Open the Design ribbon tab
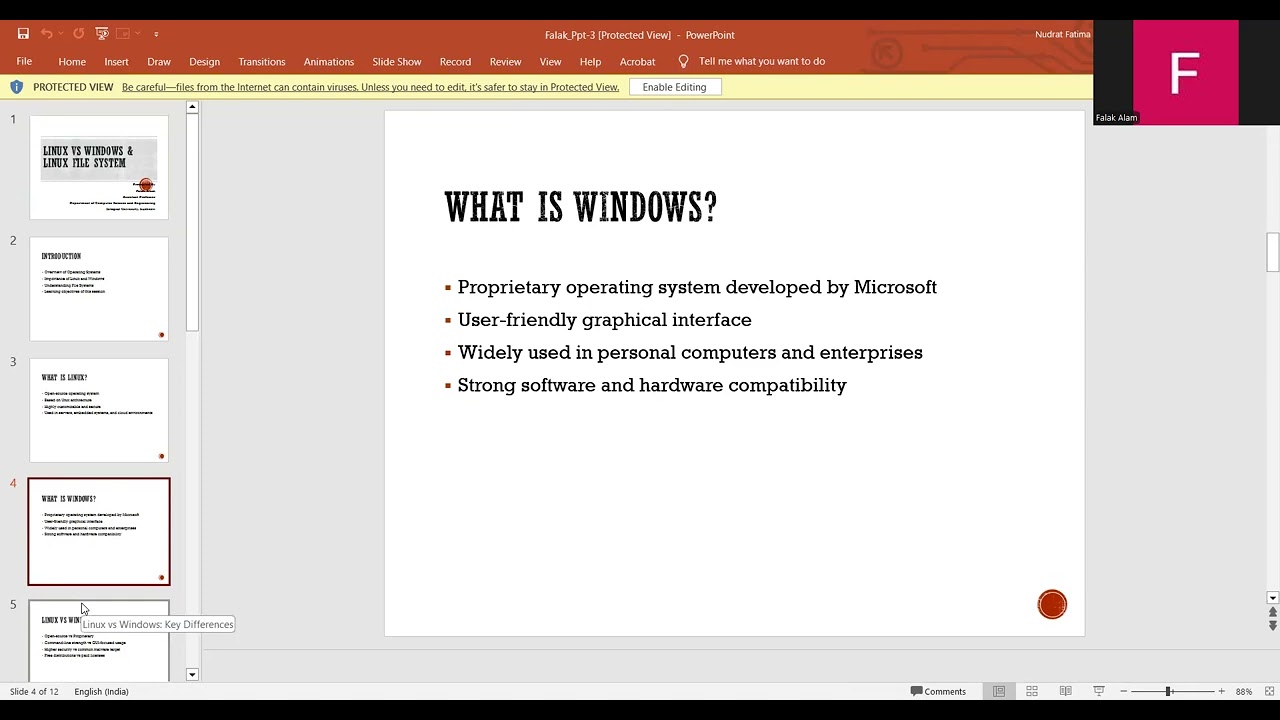The height and width of the screenshot is (720, 1280). (204, 61)
